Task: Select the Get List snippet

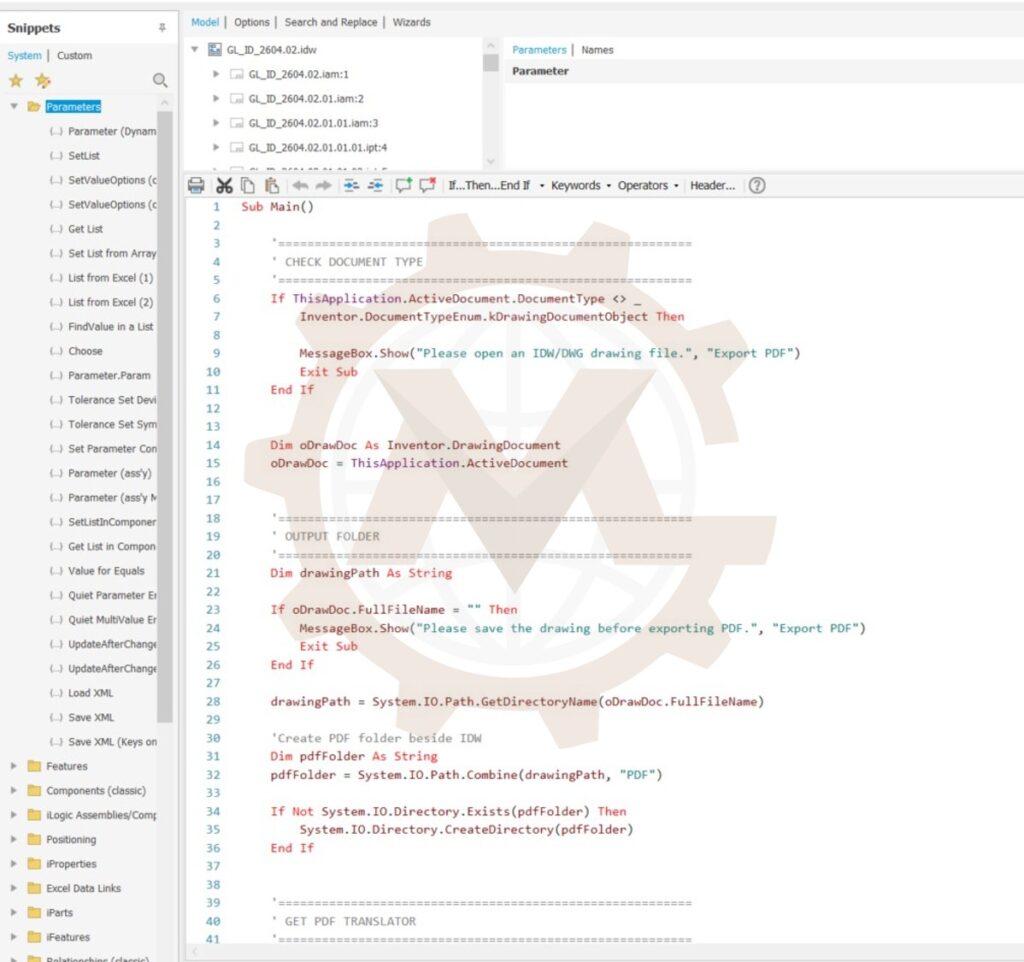Action: coord(86,229)
